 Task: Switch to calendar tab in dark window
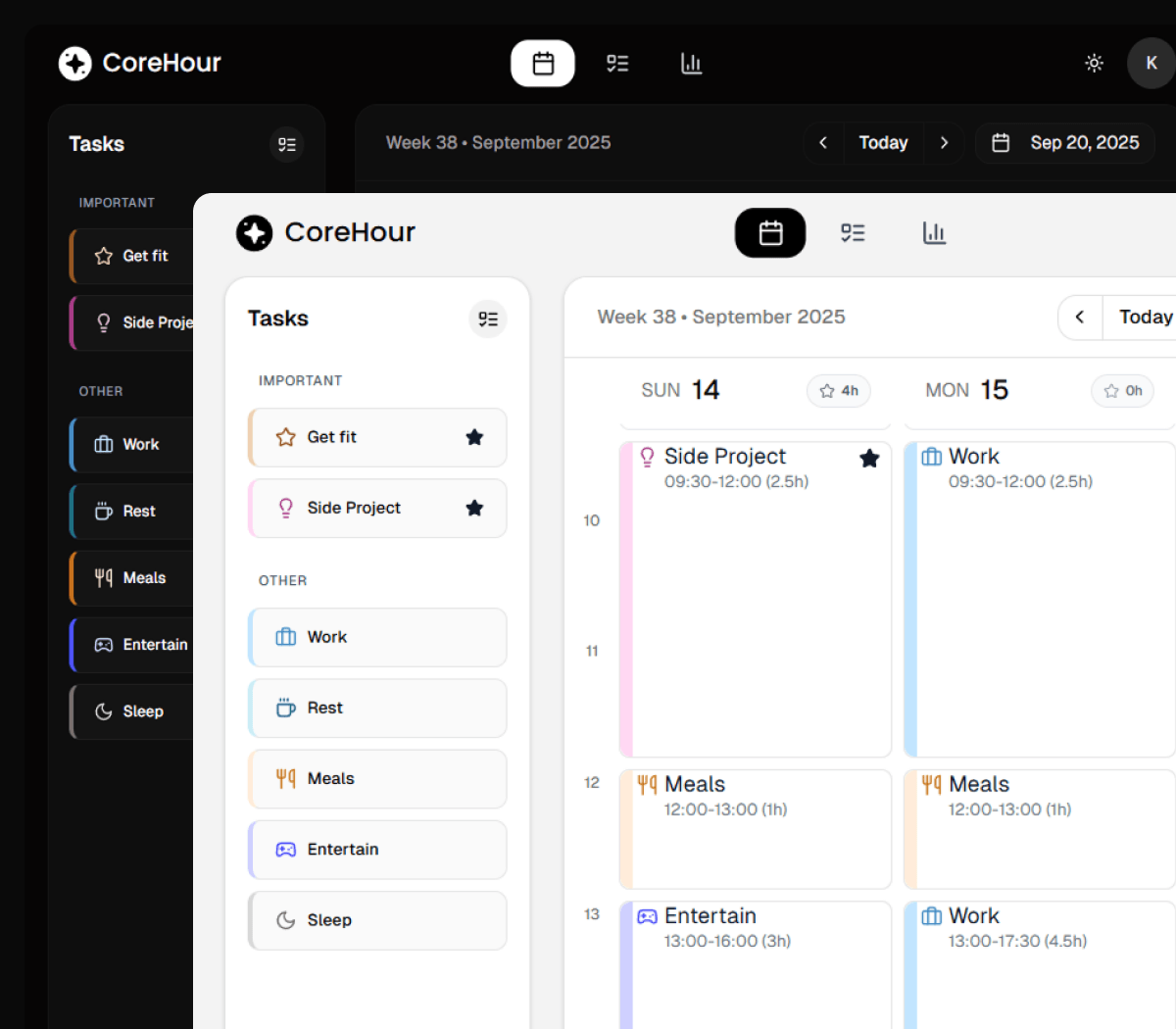coord(543,64)
